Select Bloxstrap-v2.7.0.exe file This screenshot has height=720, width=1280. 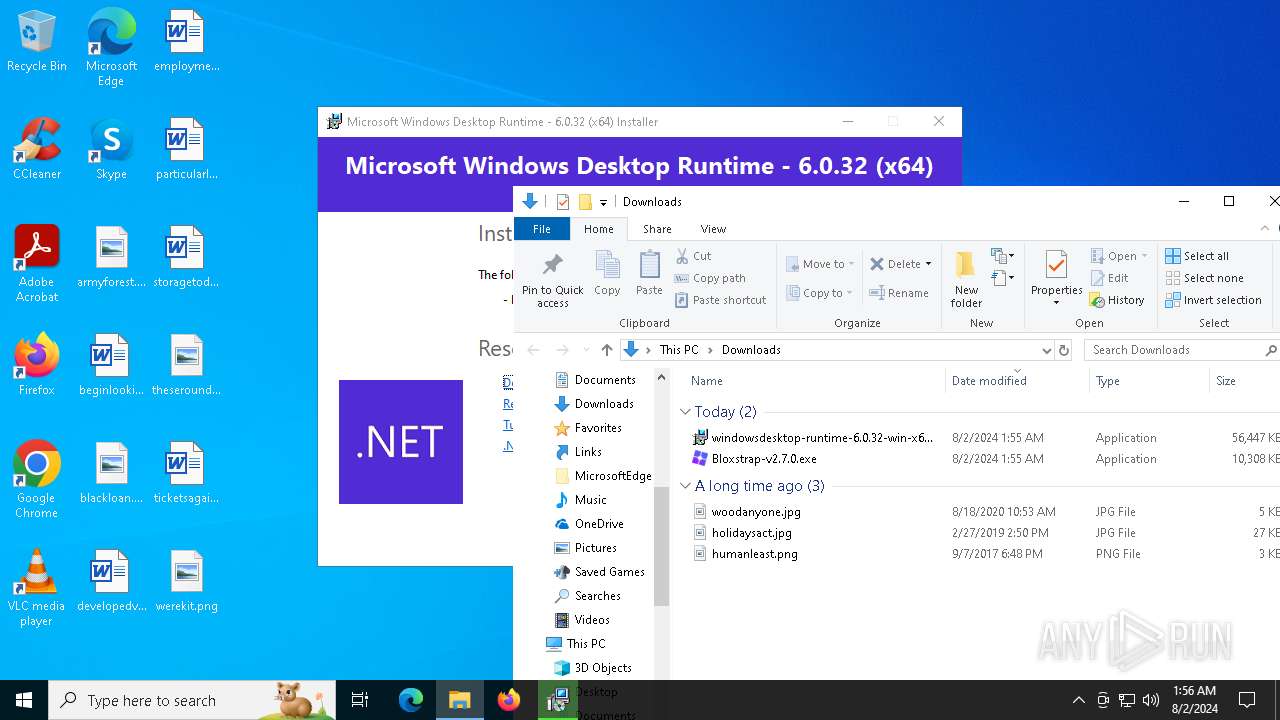point(764,459)
